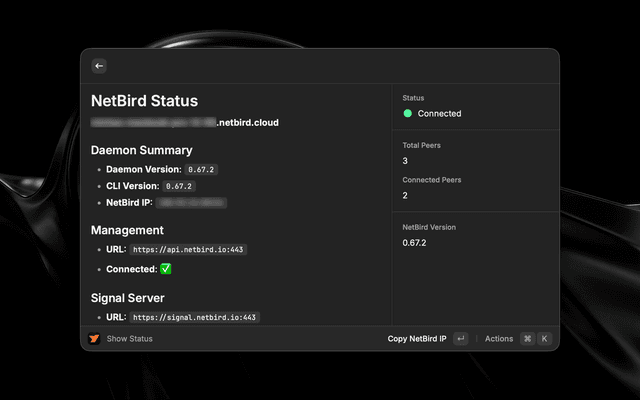This screenshot has width=640, height=400.
Task: Click Copy NetBird IP action
Action: 417,339
